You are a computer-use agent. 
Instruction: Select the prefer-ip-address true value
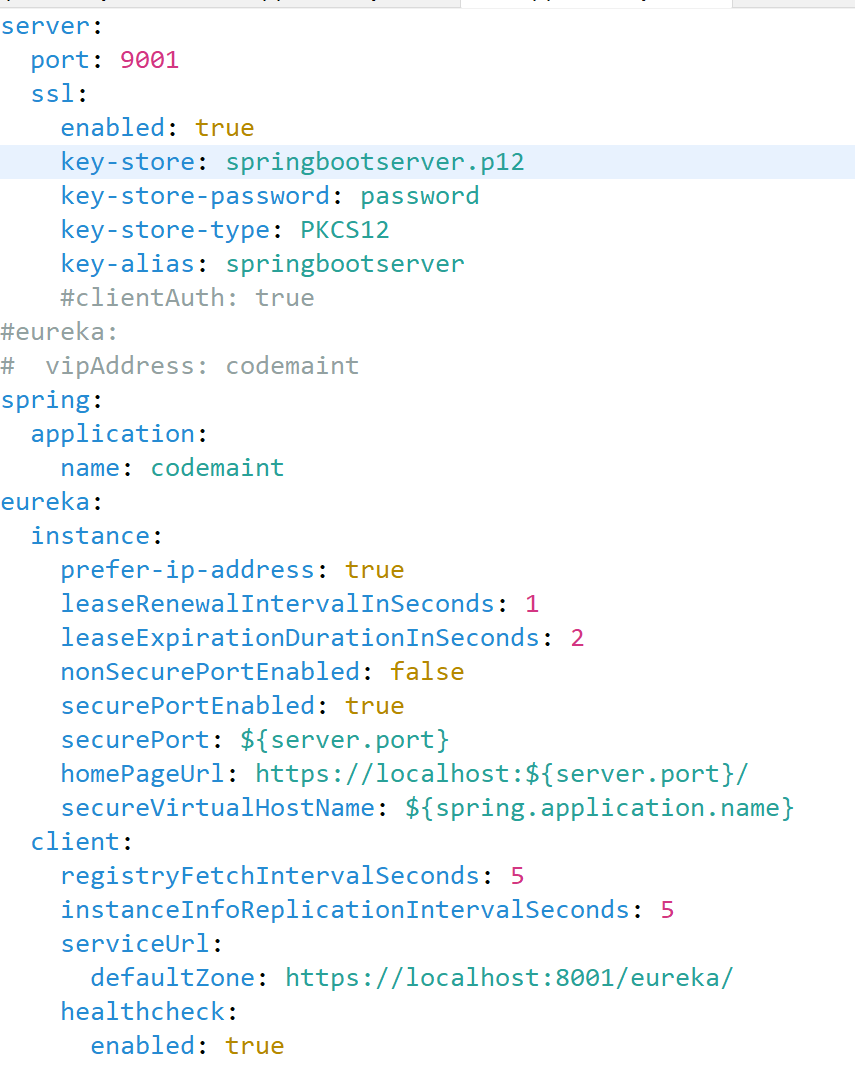(x=374, y=569)
